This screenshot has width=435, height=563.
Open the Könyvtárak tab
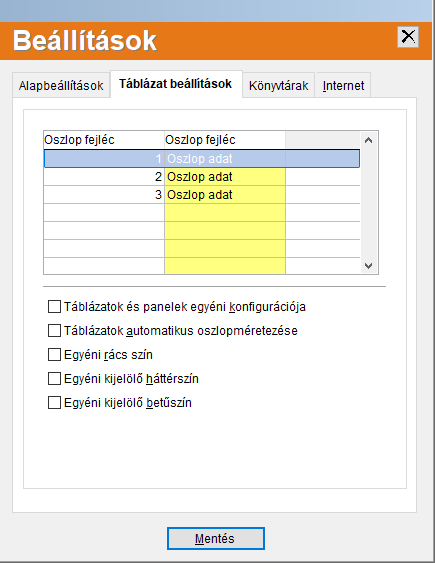pos(279,85)
